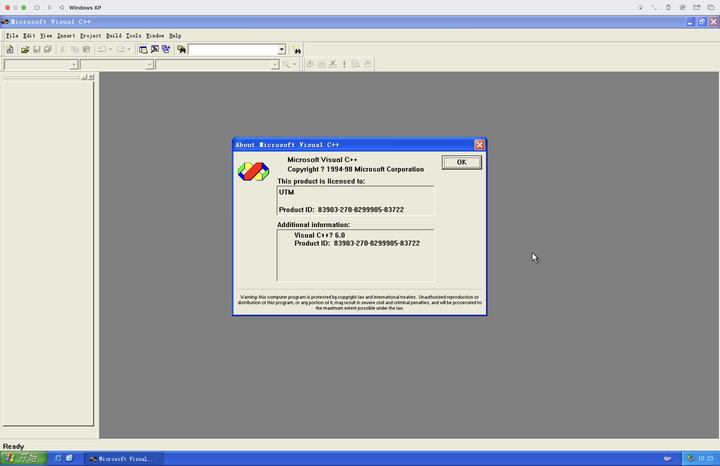
Task: Open the Redo history dropdown arrow
Action: [x=129, y=50]
